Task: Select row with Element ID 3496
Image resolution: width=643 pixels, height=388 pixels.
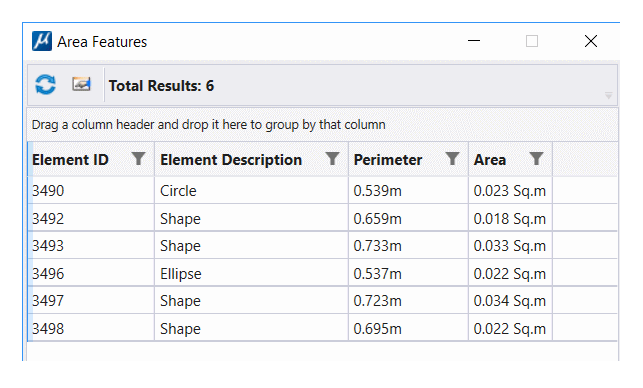Action: (322, 273)
